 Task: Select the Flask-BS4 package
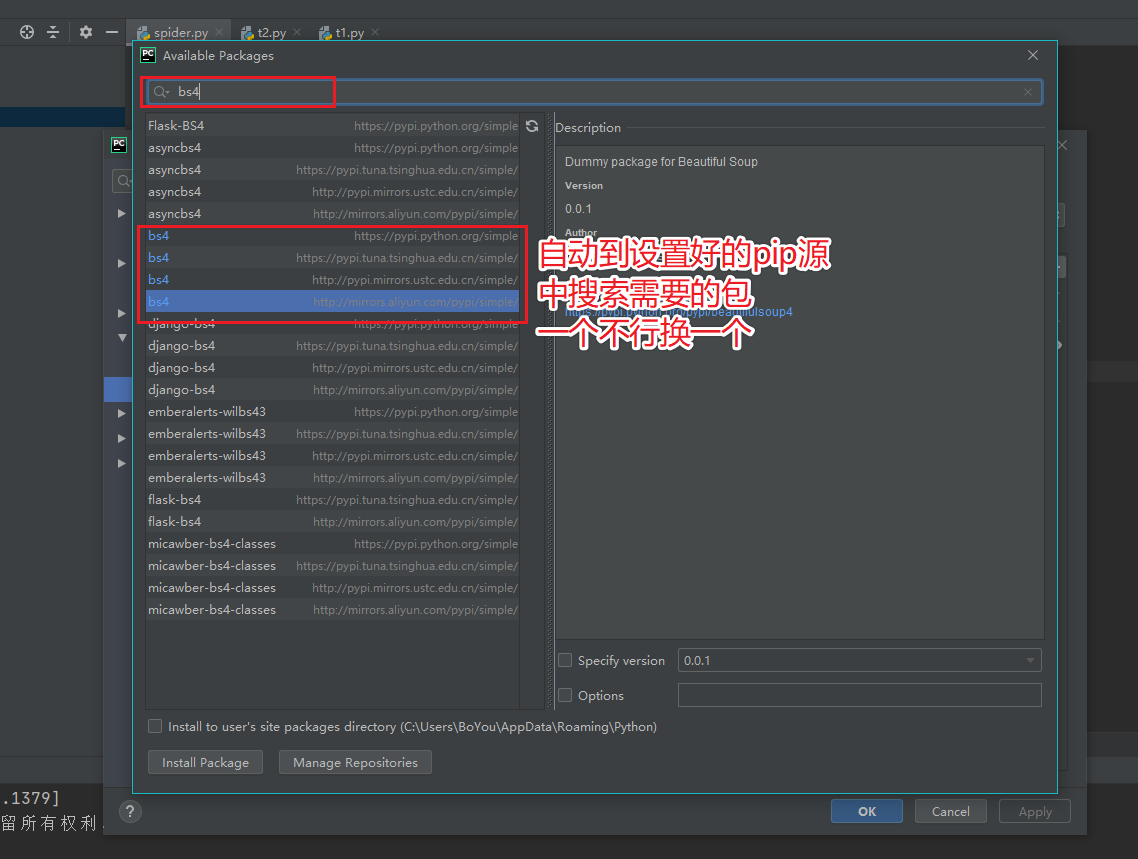click(x=332, y=126)
